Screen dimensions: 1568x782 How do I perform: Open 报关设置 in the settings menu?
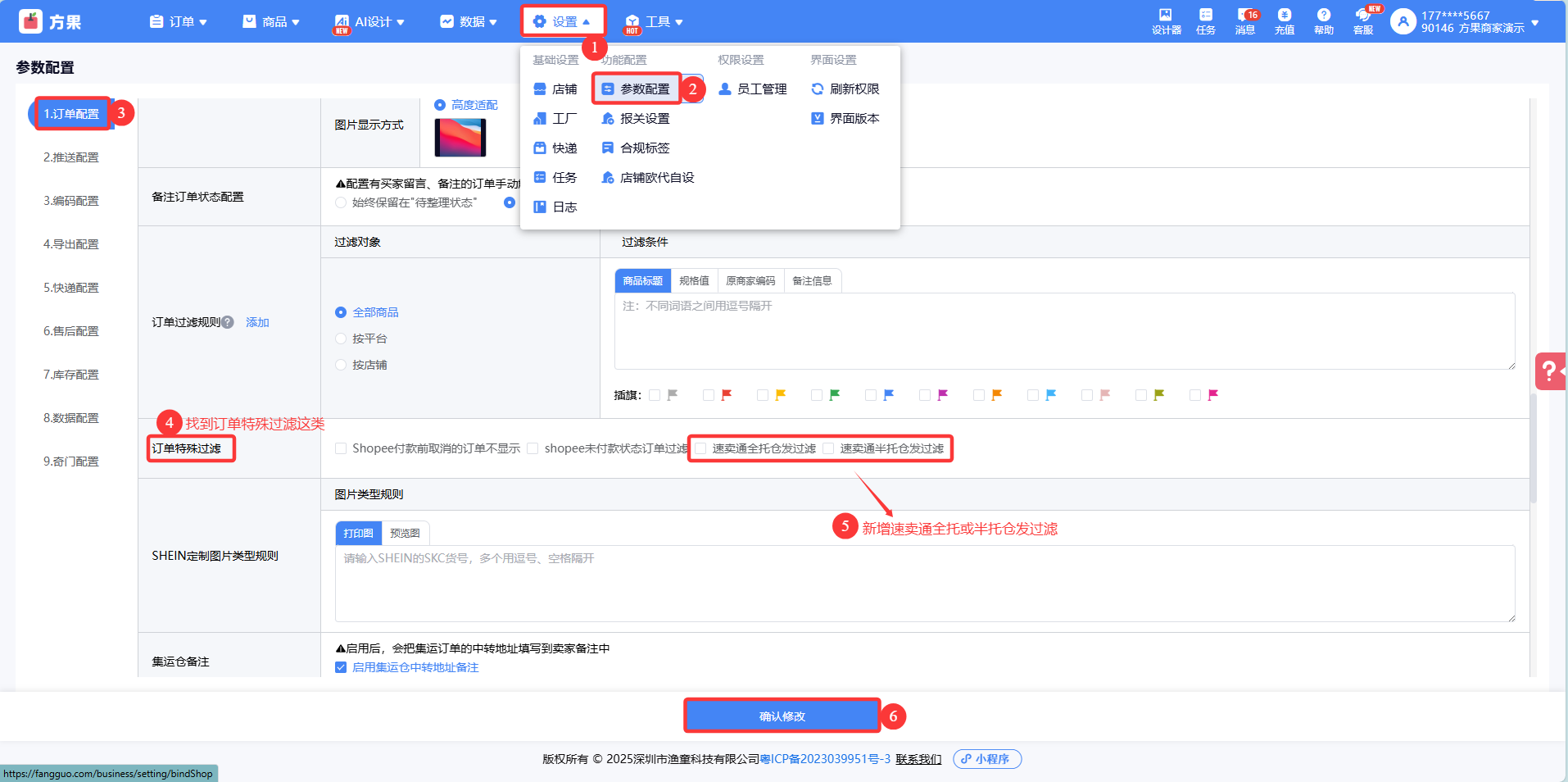point(636,119)
